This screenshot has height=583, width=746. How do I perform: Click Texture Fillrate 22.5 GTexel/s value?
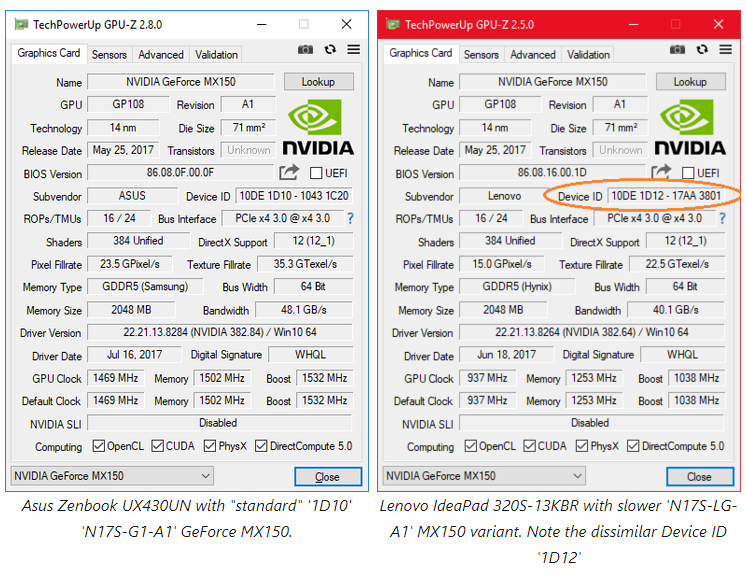coord(677,264)
